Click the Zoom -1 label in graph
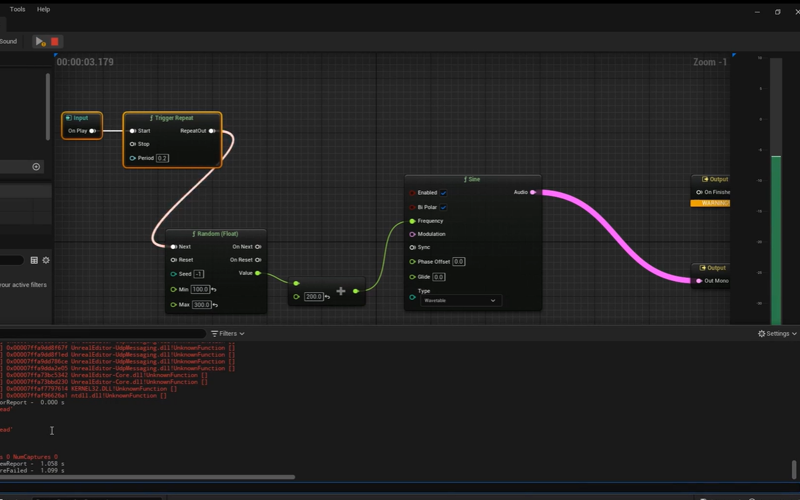Viewport: 800px width, 500px height. 710,62
